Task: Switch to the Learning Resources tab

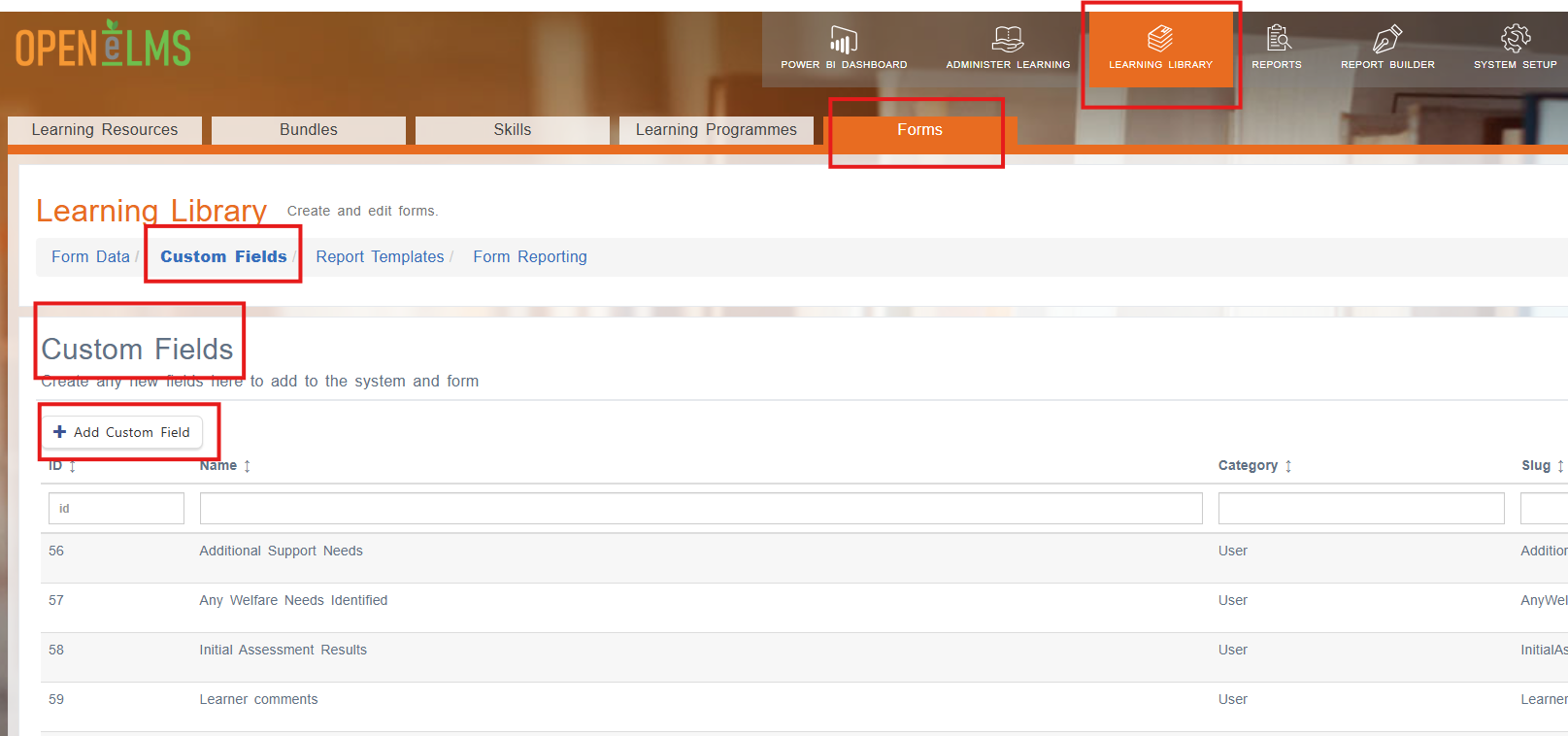Action: 105,130
